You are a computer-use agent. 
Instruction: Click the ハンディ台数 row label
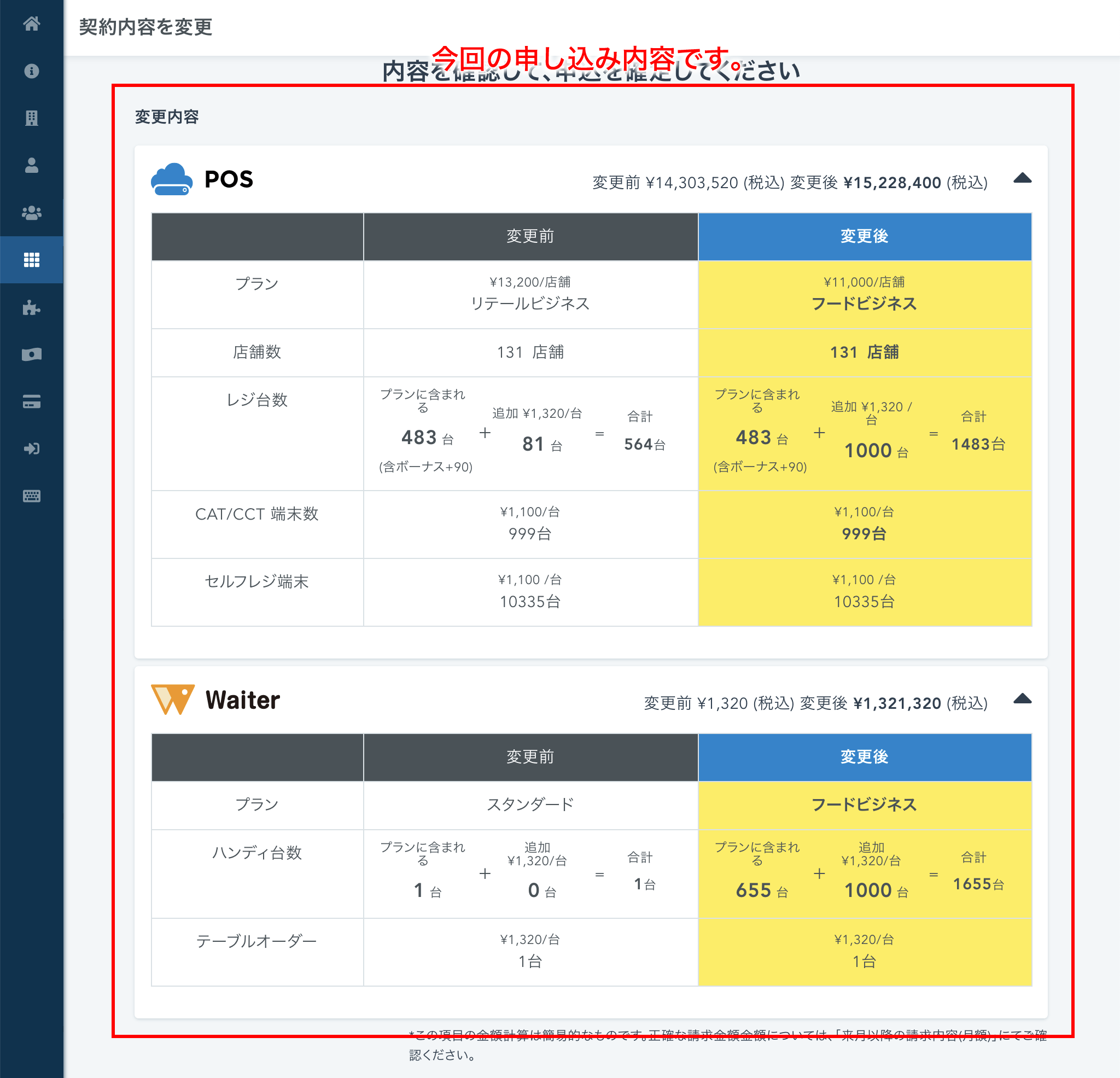257,853
